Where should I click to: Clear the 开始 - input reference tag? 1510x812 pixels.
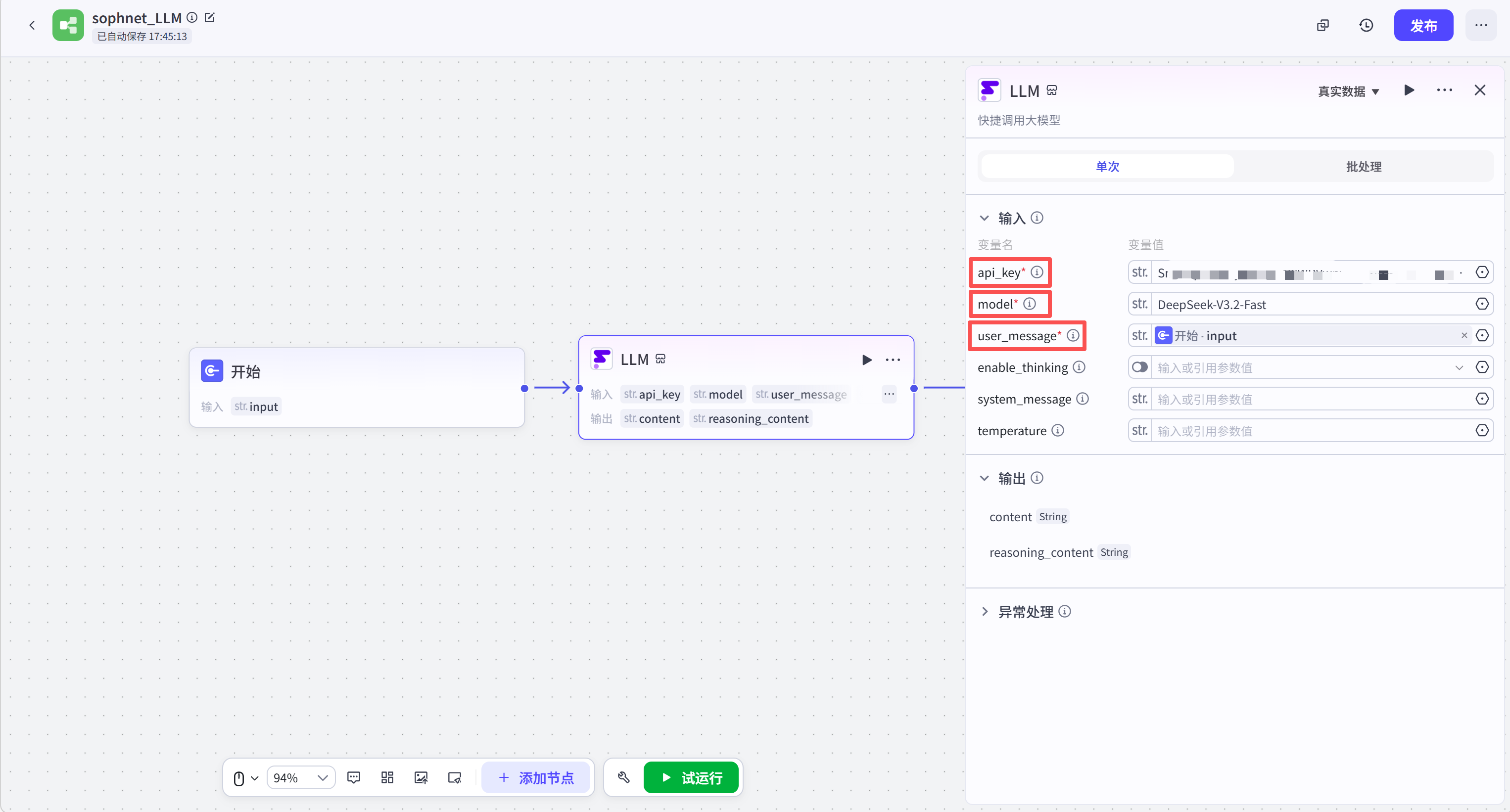[1463, 336]
